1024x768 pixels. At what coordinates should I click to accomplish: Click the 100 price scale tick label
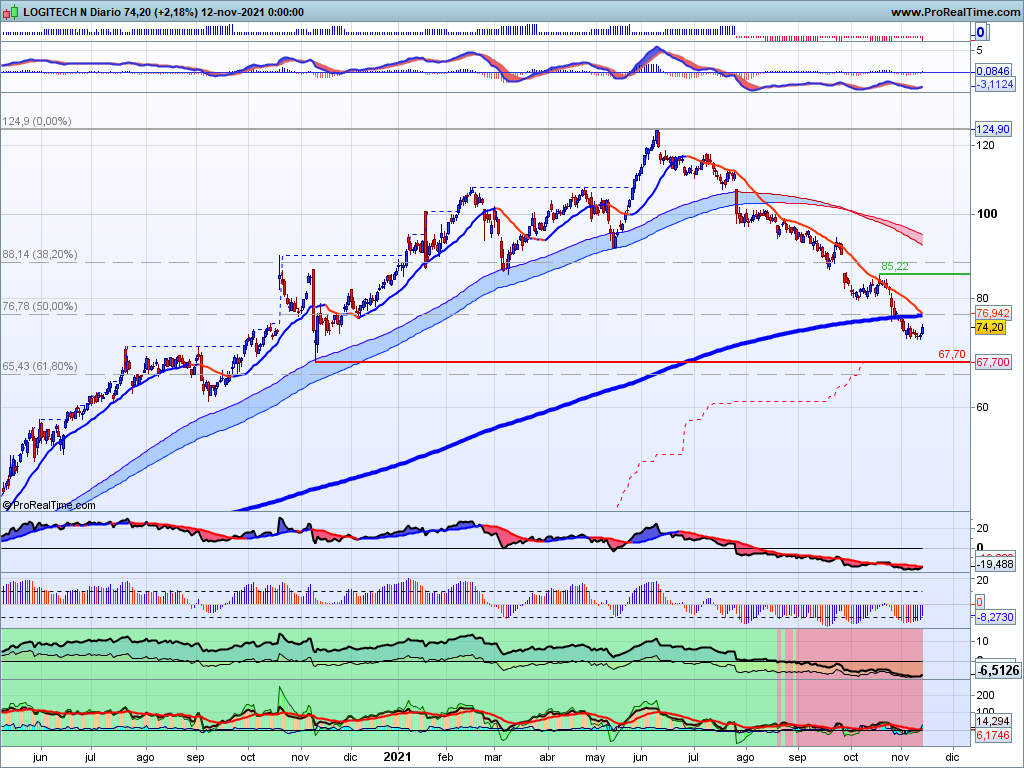pyautogui.click(x=987, y=214)
